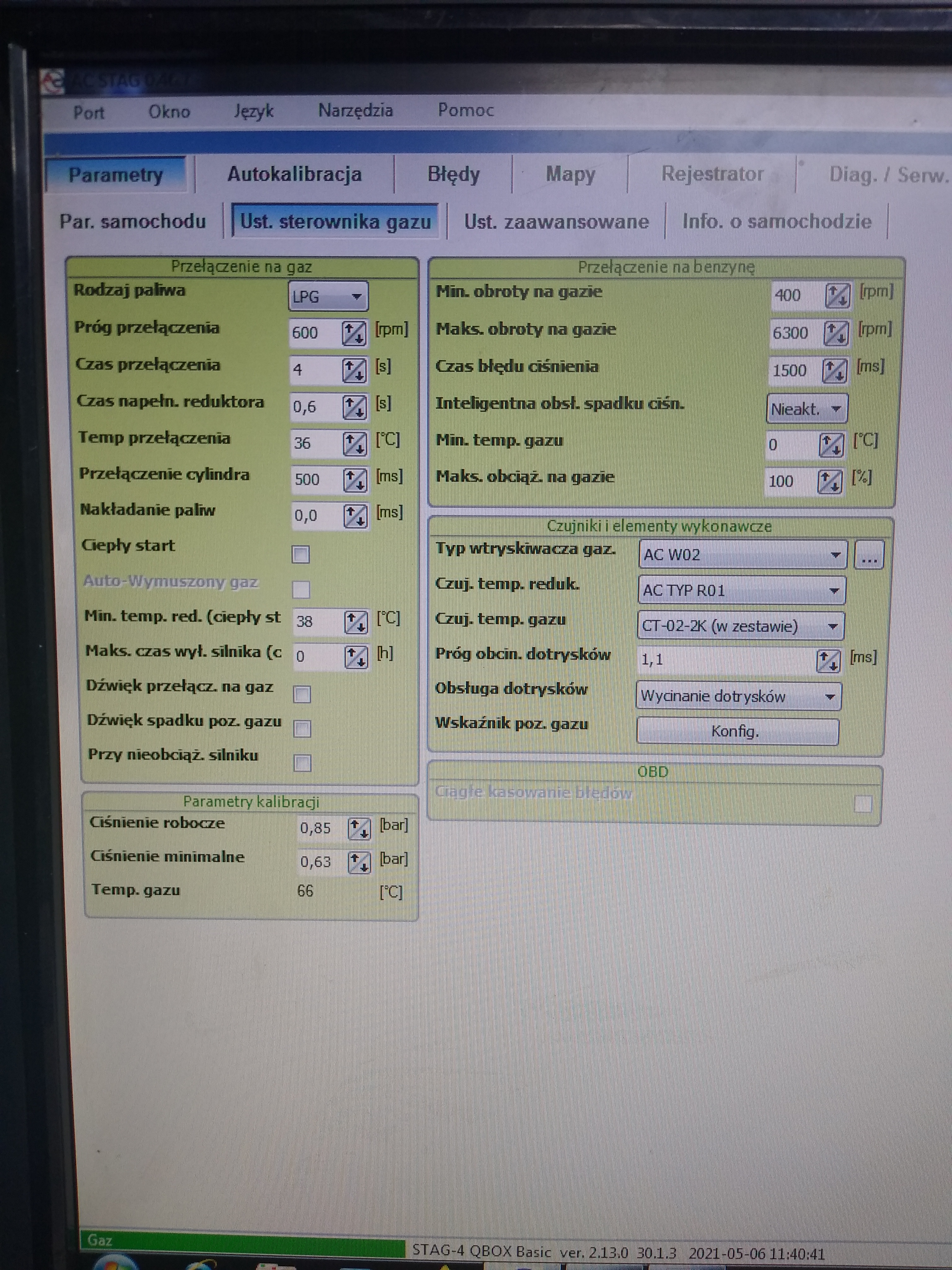Click the spinner icon beside Ciśnienie robocze
This screenshot has width=952, height=1270.
[x=359, y=828]
